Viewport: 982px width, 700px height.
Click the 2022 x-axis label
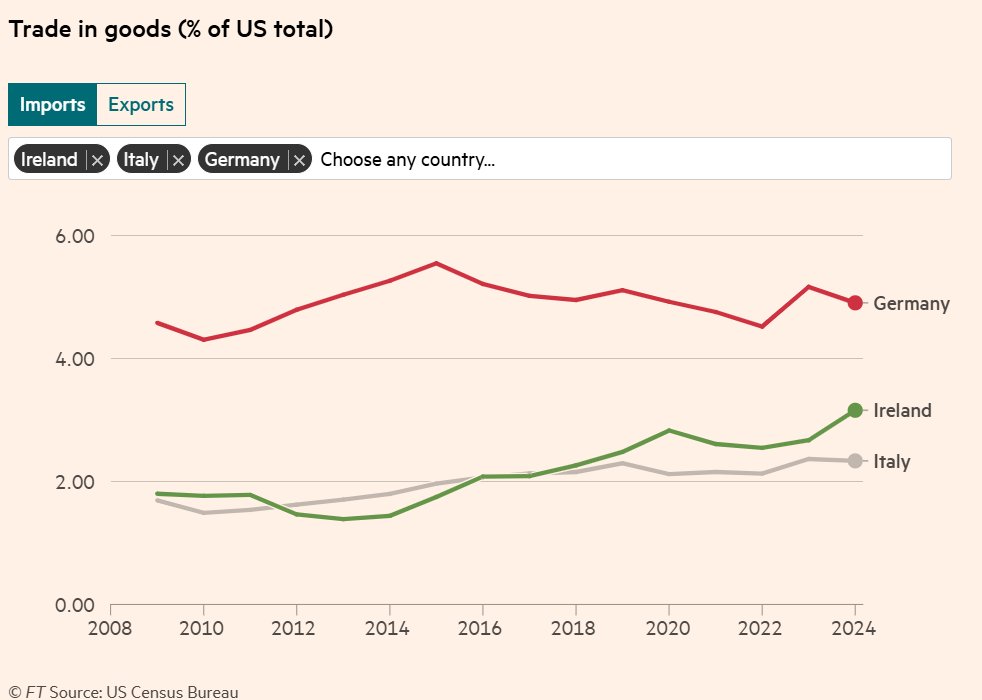tap(760, 628)
